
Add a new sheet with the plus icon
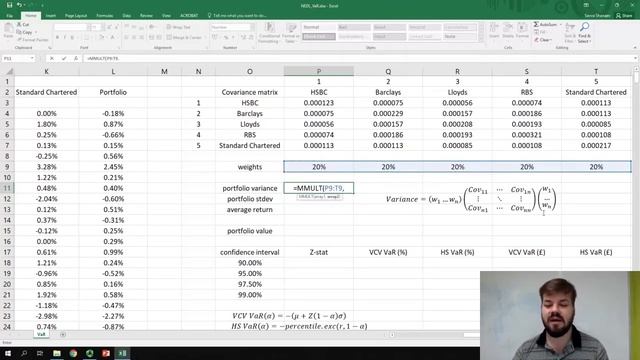63,335
